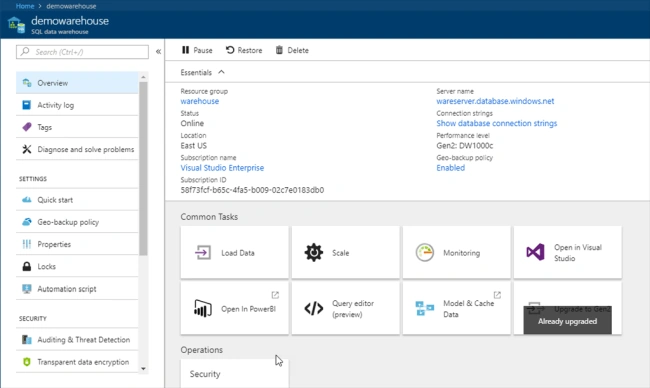Open the Query editor (preview) tile
650x388 pixels.
pos(345,308)
